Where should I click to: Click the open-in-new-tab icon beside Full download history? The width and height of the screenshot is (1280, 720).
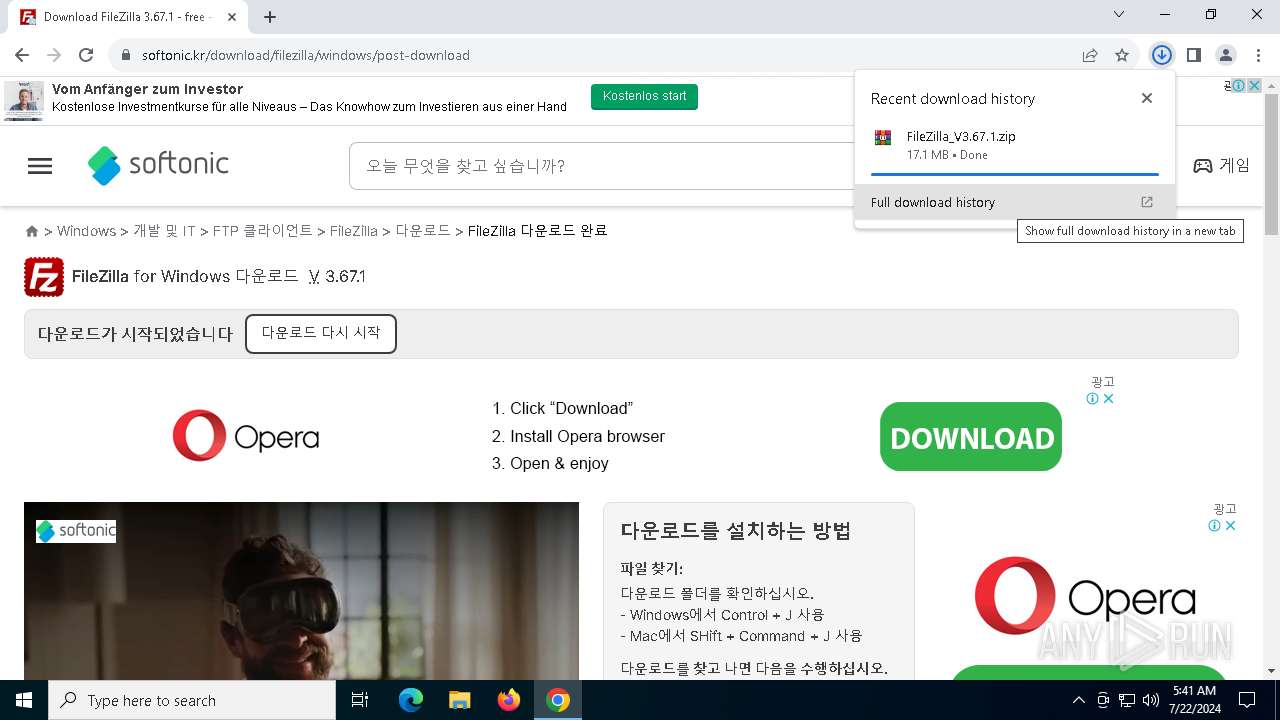(x=1147, y=202)
